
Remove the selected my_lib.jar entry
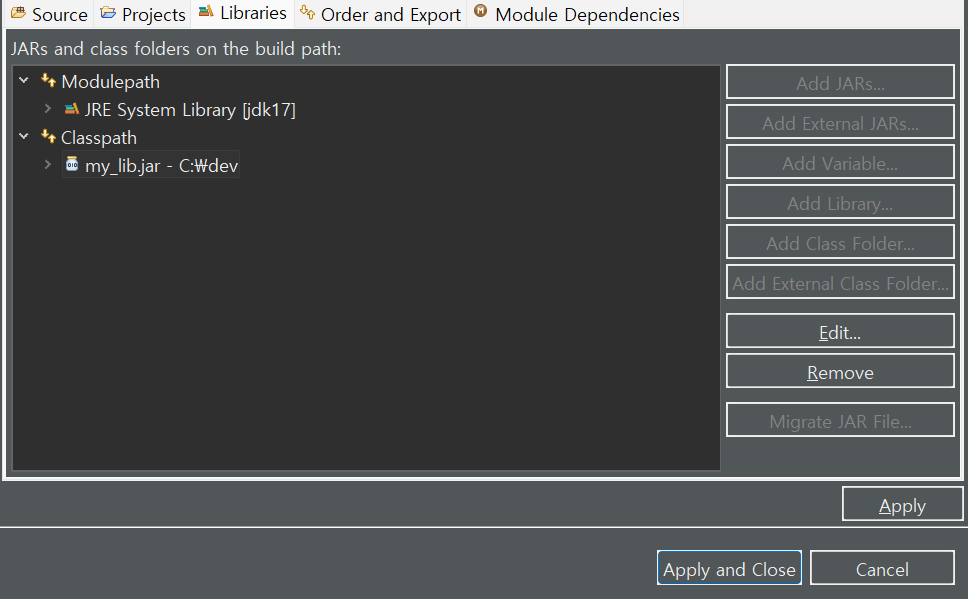point(840,372)
